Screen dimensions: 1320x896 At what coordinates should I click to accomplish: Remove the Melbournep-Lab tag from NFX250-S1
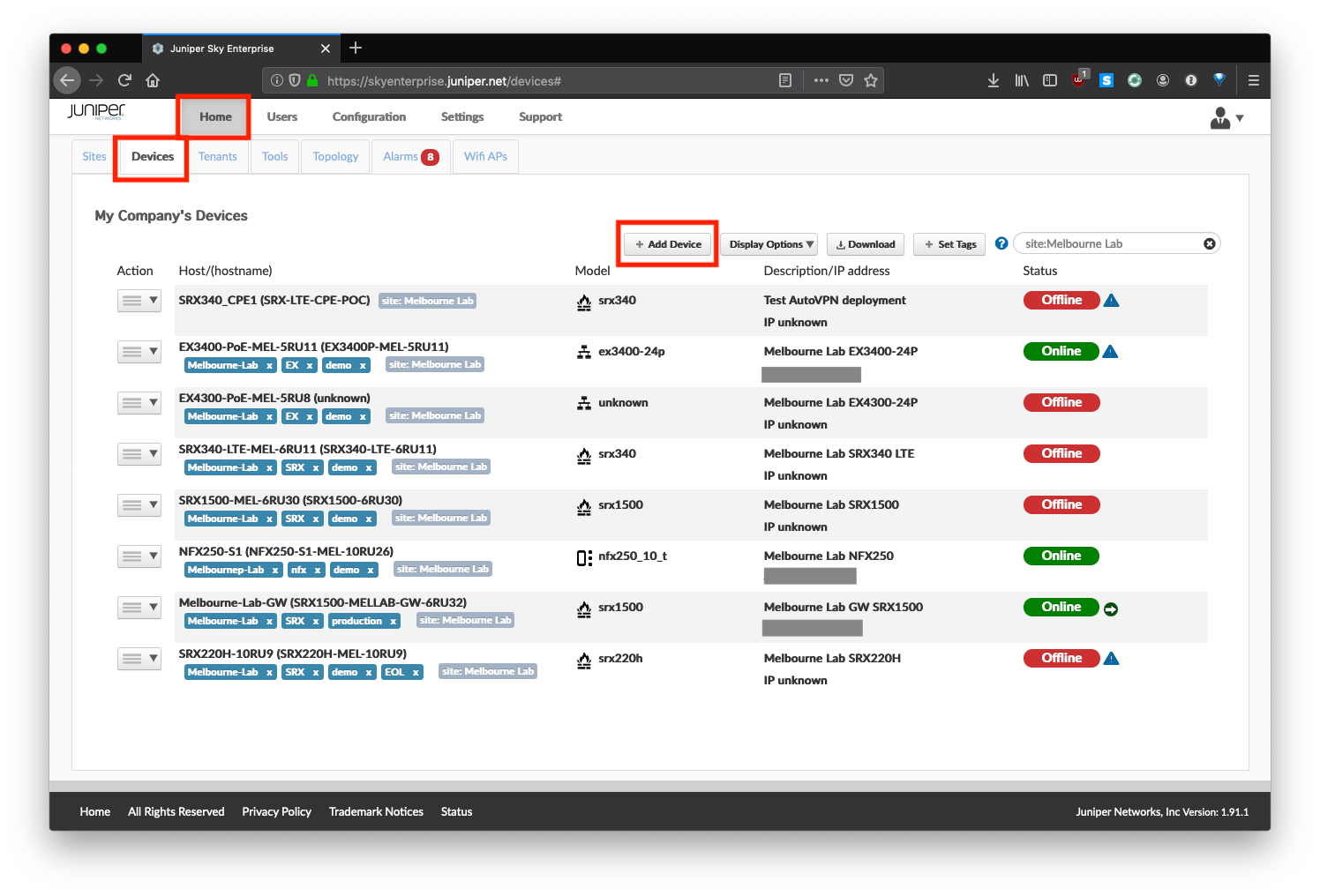(x=275, y=570)
